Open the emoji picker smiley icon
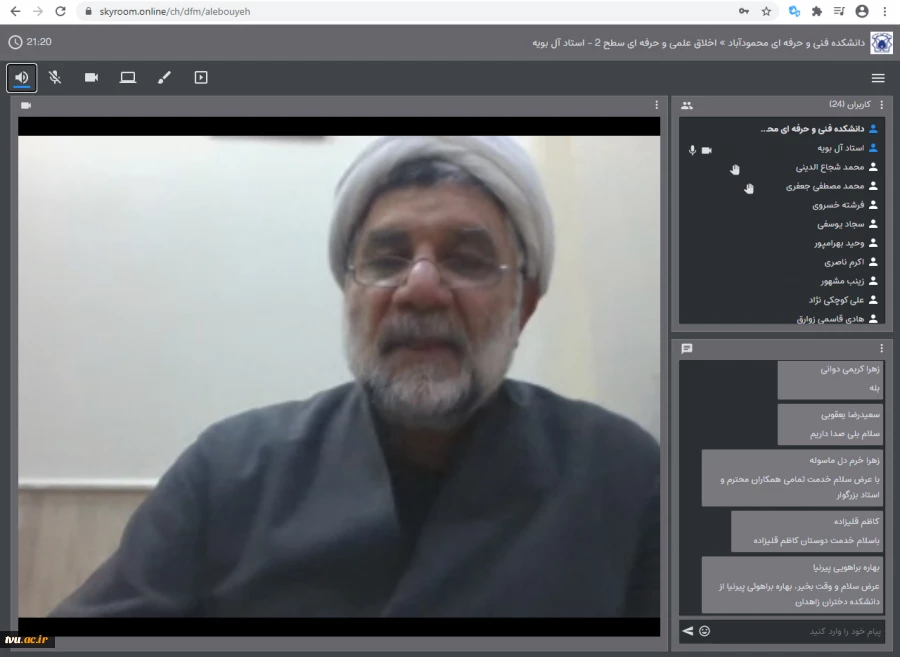900x657 pixels. (x=704, y=631)
